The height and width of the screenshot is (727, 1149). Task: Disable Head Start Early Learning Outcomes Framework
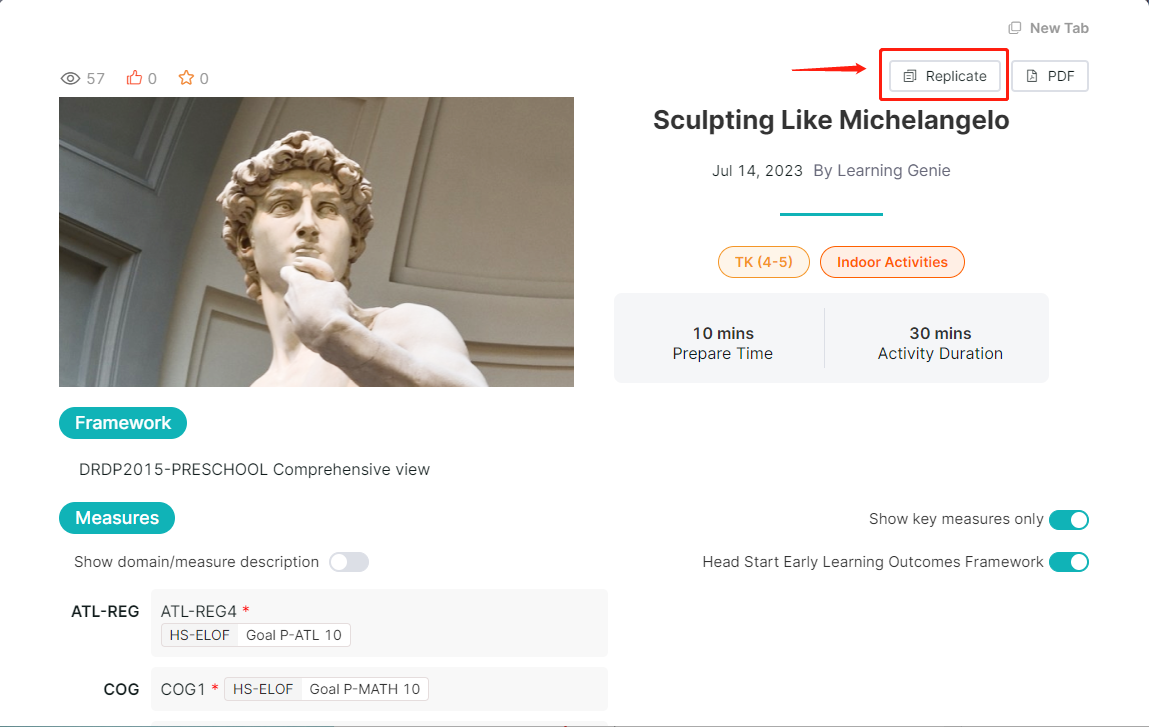click(x=1068, y=562)
